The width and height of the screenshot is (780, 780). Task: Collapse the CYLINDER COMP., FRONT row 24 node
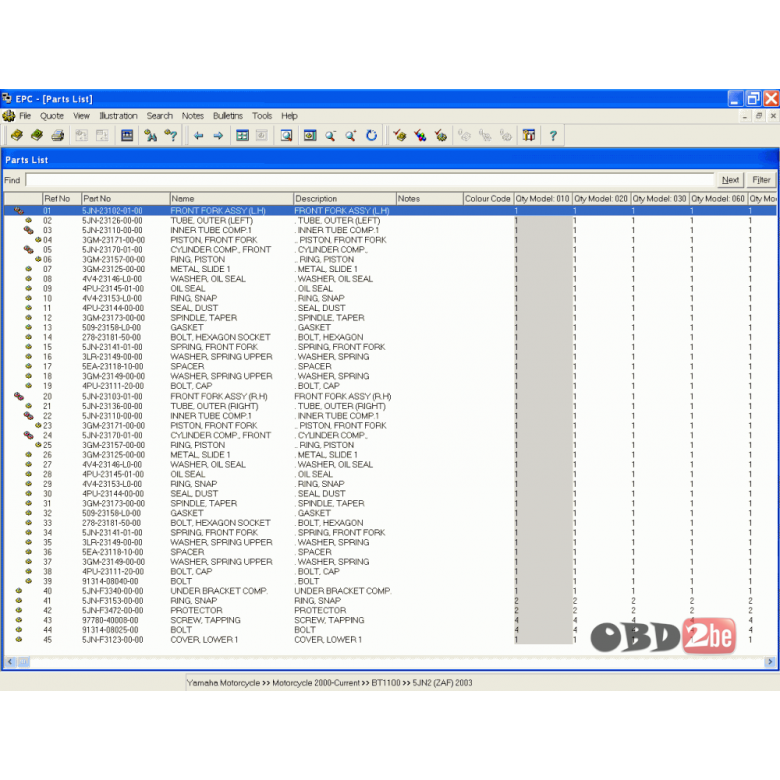click(x=28, y=435)
